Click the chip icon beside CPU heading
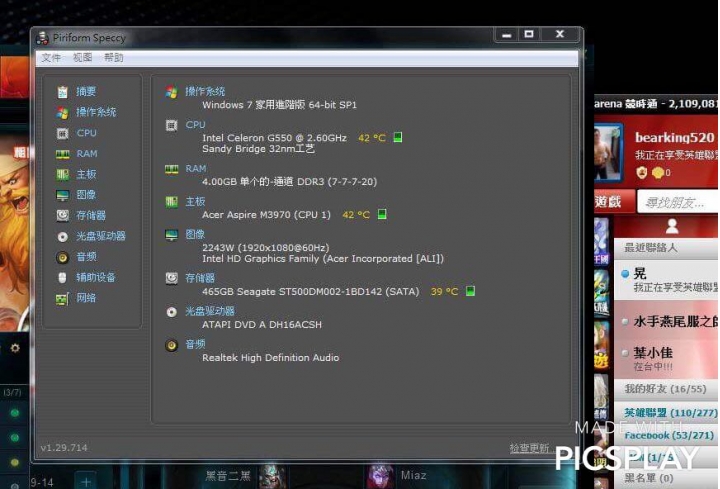Viewport: 720px width, 489px height. (172, 125)
